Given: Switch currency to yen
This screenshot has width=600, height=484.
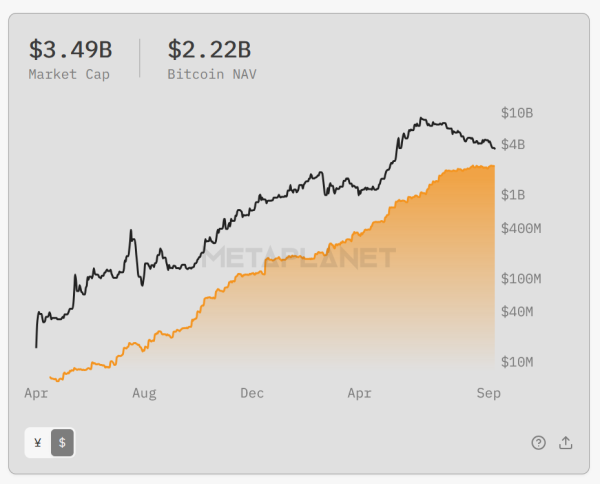Looking at the screenshot, I should [x=38, y=443].
